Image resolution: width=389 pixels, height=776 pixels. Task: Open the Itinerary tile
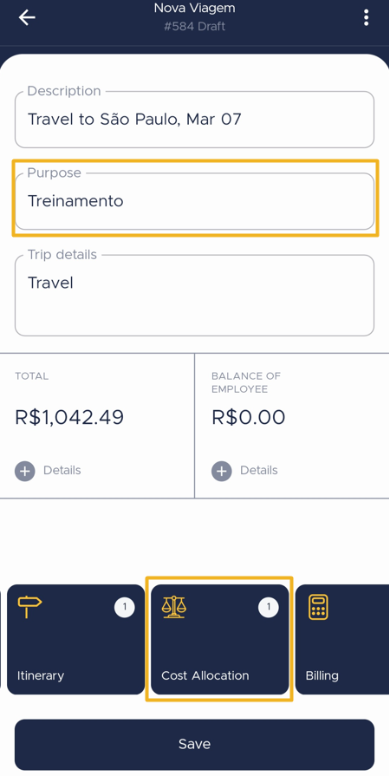tap(76, 639)
